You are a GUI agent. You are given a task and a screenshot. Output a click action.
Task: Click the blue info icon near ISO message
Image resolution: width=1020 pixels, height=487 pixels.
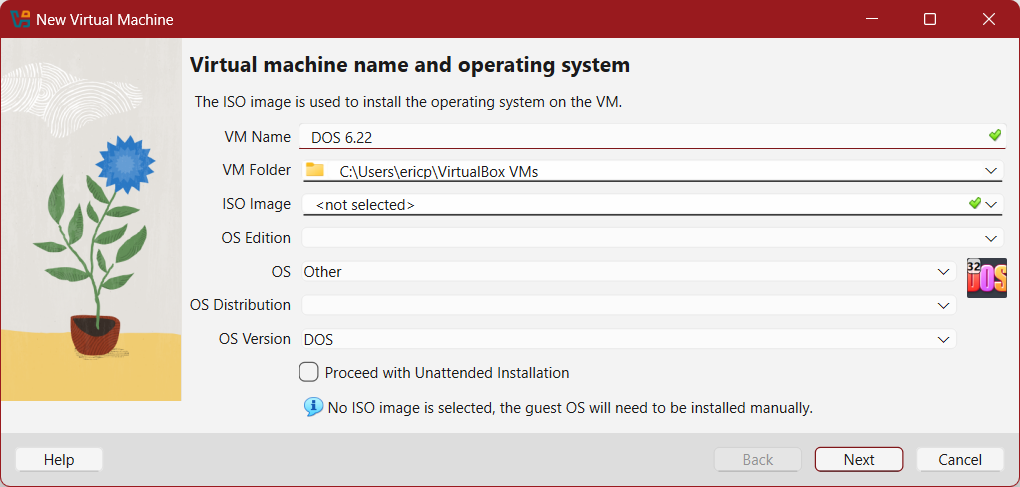[x=313, y=407]
